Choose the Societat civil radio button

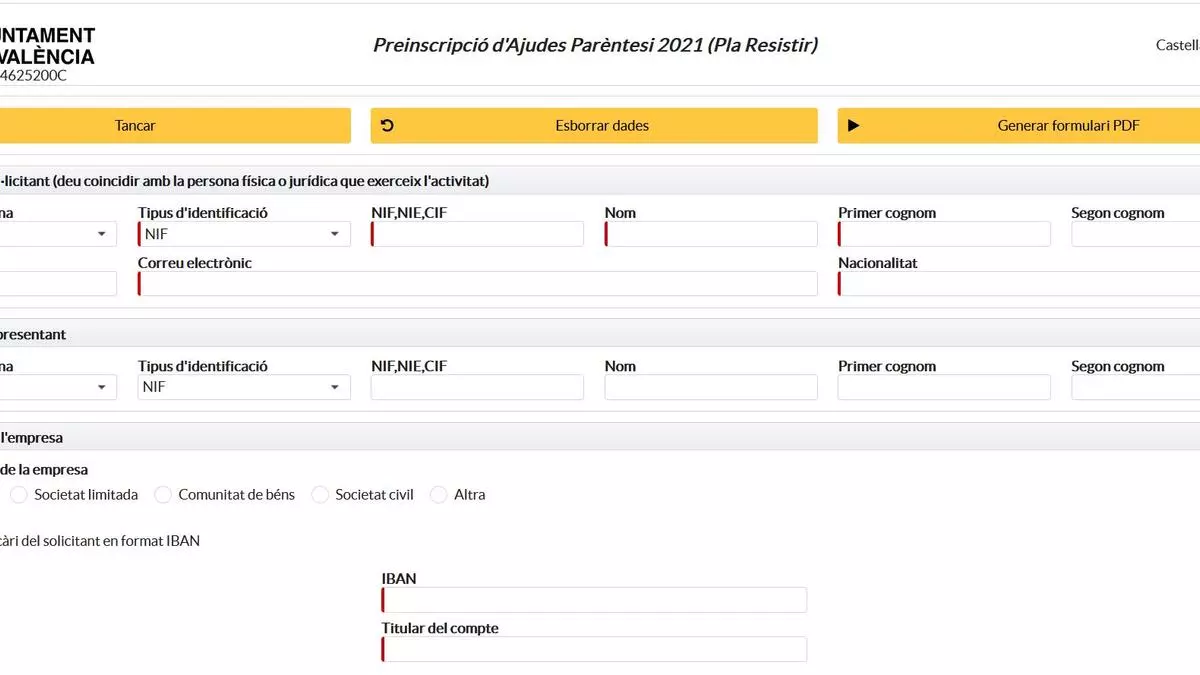[320, 495]
